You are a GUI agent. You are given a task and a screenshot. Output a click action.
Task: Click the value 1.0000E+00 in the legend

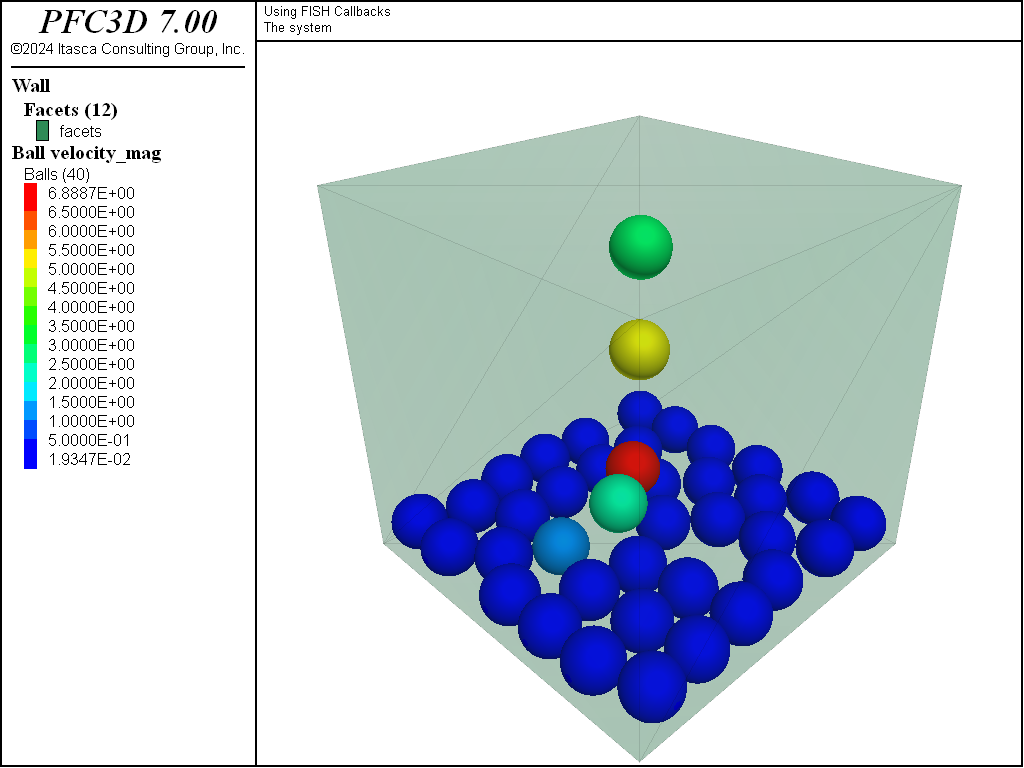(x=91, y=421)
